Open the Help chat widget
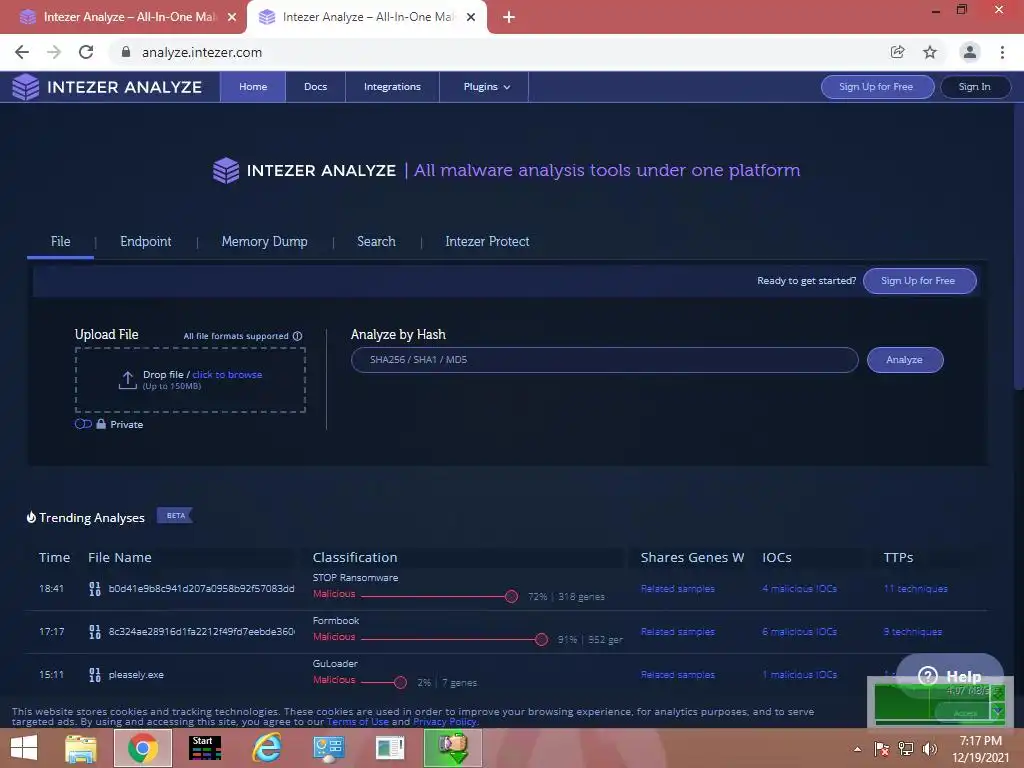The image size is (1024, 768). pyautogui.click(x=950, y=676)
